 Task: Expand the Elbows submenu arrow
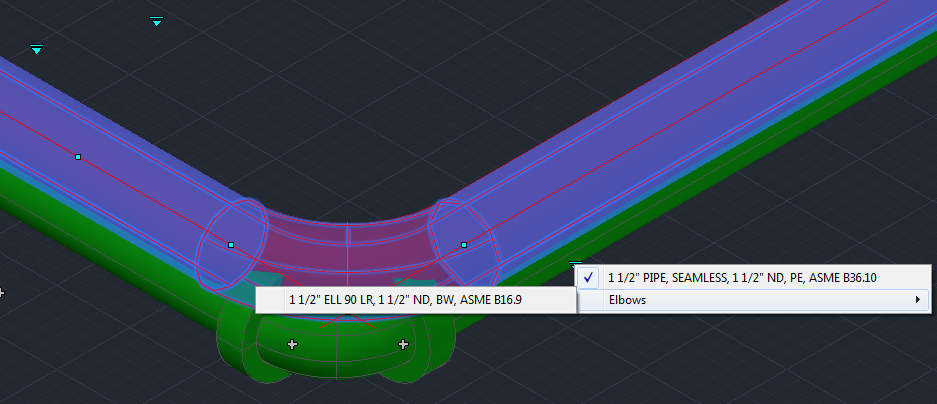point(918,300)
